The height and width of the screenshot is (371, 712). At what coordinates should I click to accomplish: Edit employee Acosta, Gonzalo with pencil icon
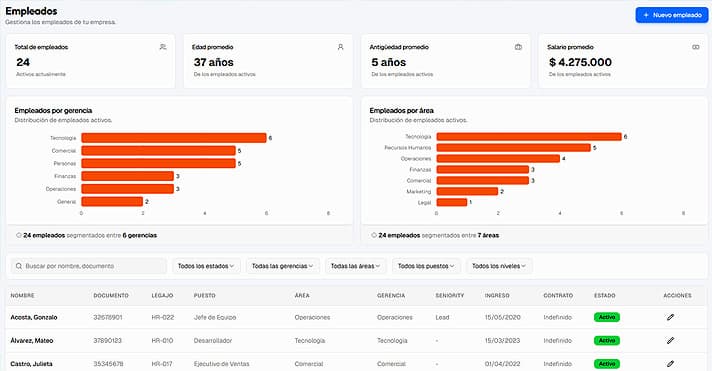tap(670, 317)
